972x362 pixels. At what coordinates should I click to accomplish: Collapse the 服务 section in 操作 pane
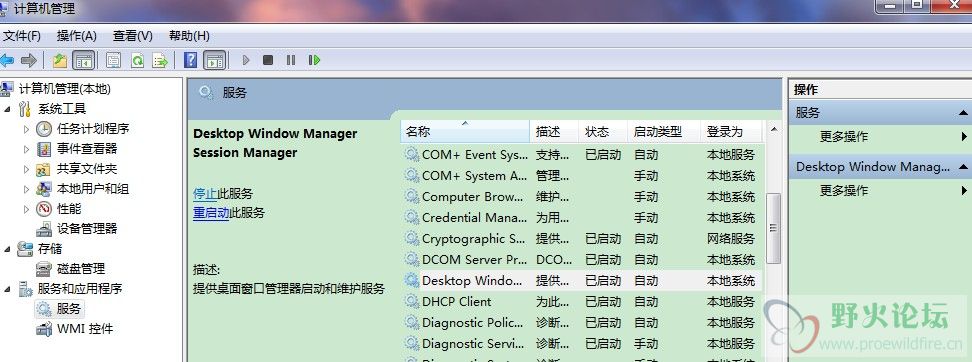coord(963,112)
